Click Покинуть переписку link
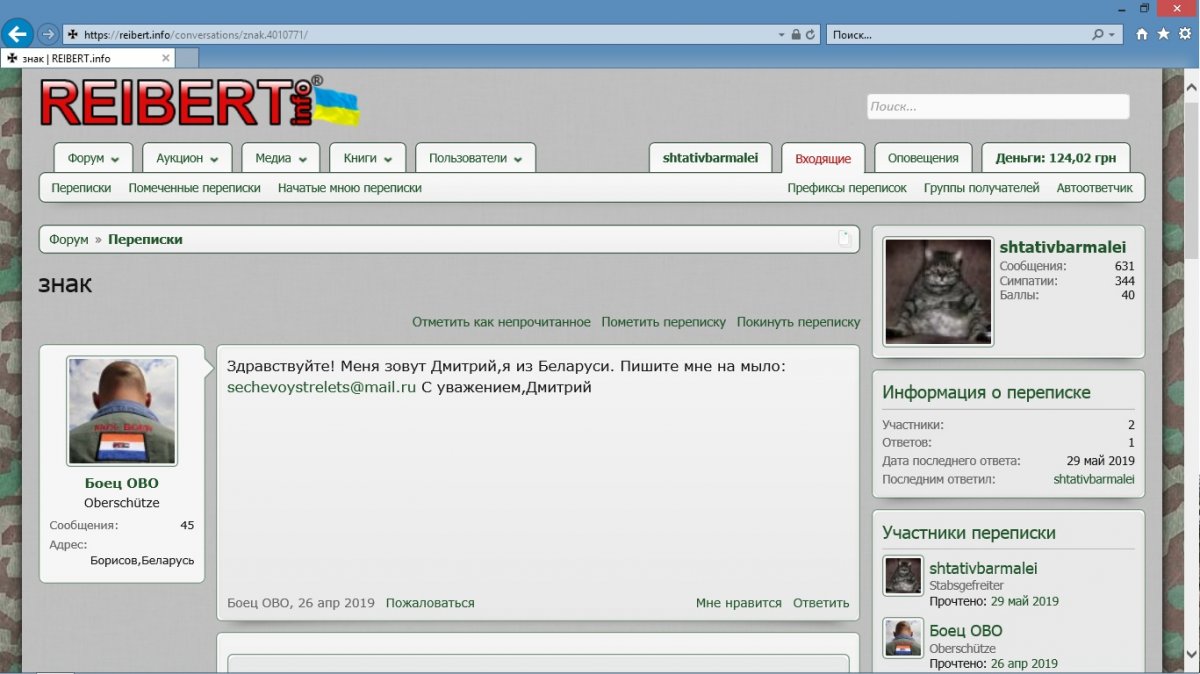This screenshot has height=674, width=1200. (798, 322)
